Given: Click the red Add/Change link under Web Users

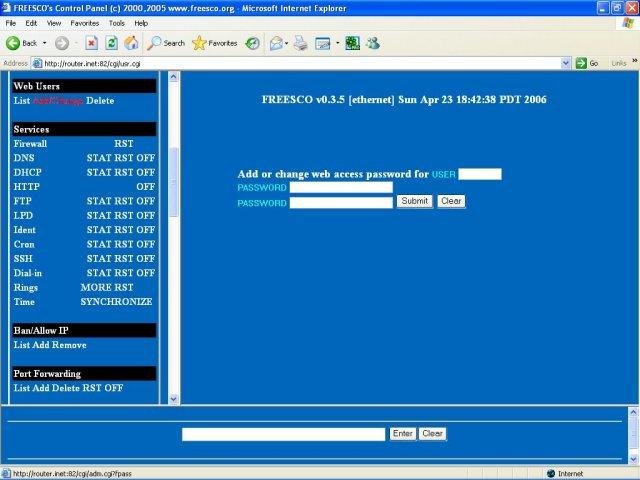Looking at the screenshot, I should pos(58,101).
